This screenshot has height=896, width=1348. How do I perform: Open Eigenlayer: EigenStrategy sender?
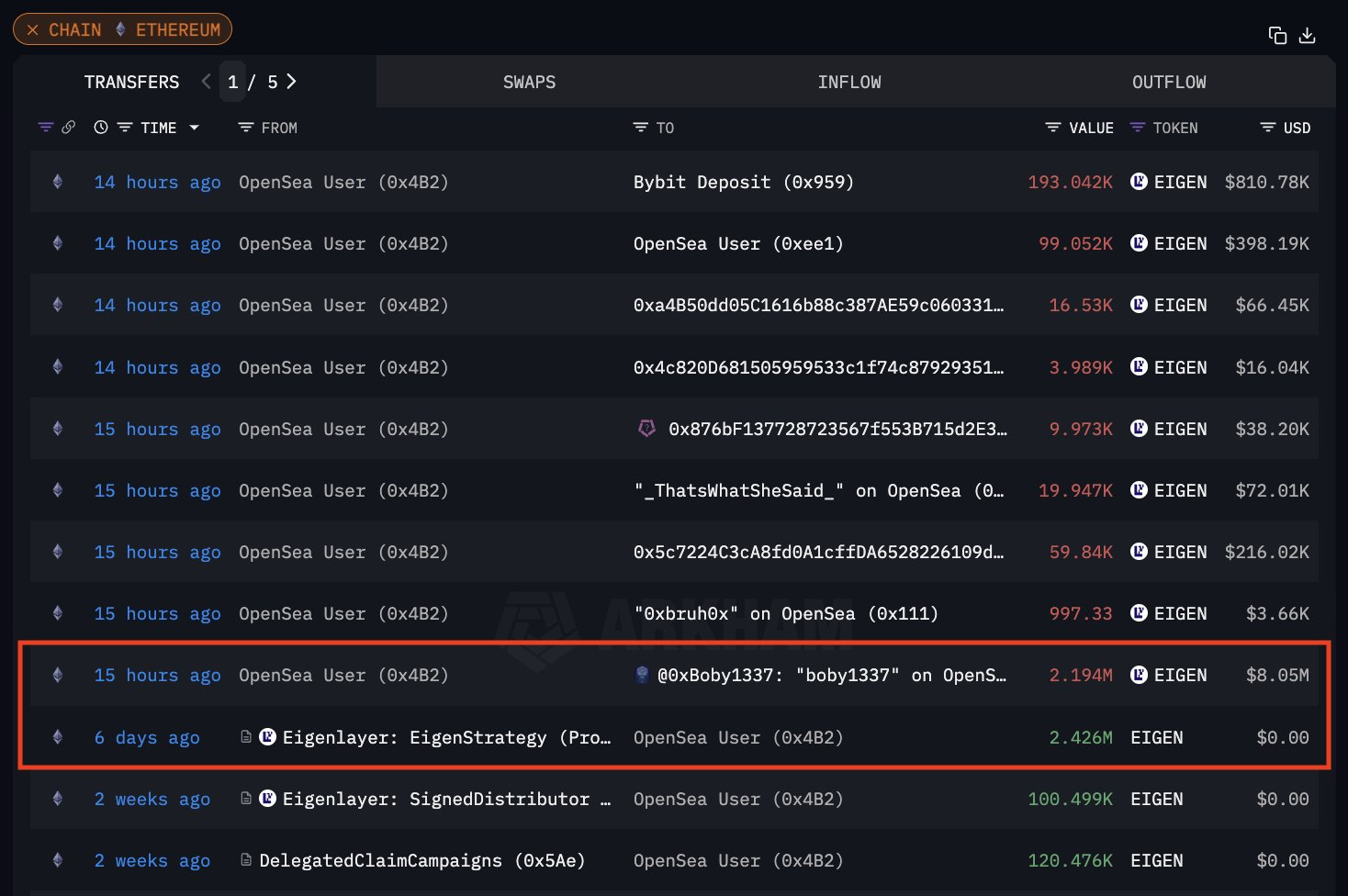click(446, 737)
